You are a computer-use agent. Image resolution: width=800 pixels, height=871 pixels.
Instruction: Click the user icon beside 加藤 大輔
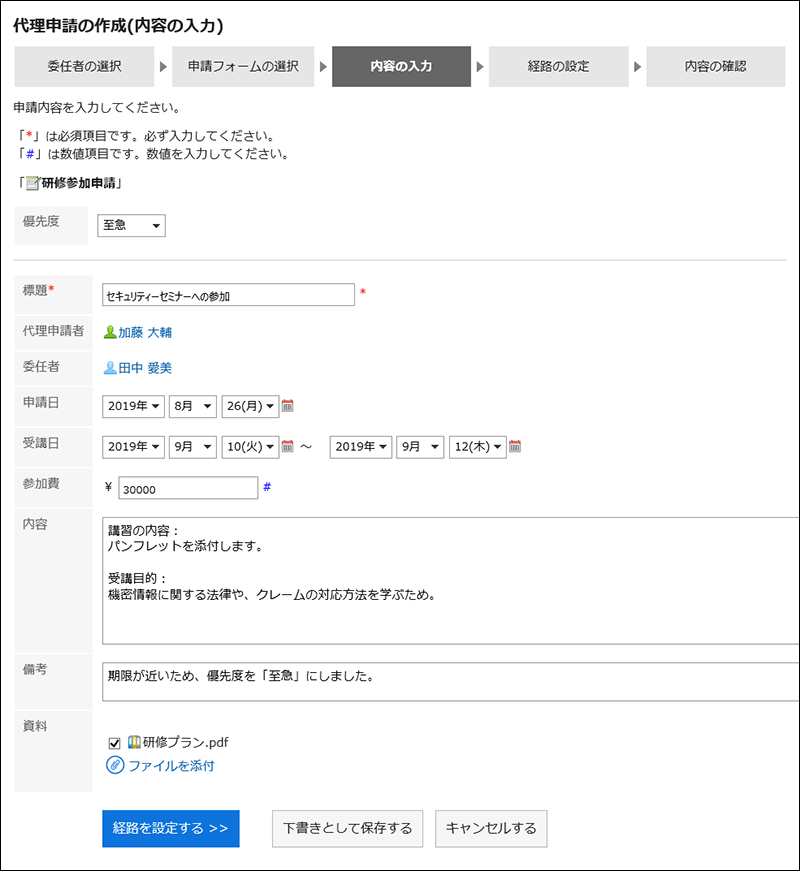click(x=110, y=332)
